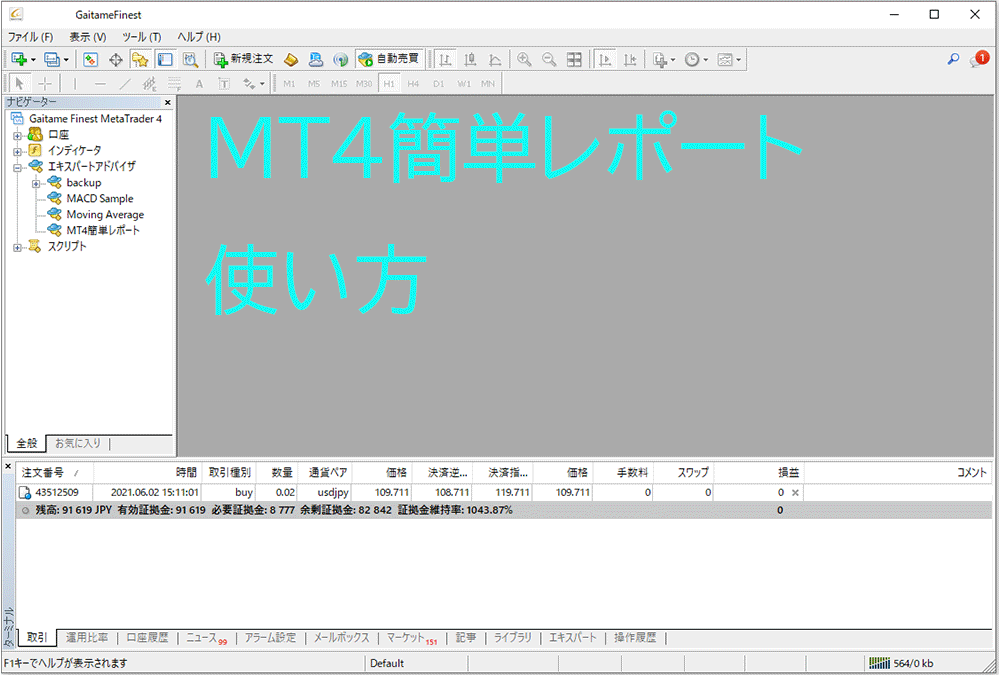1000x675 pixels.
Task: Open the Strategy Tester magnifier icon
Action: tap(189, 60)
